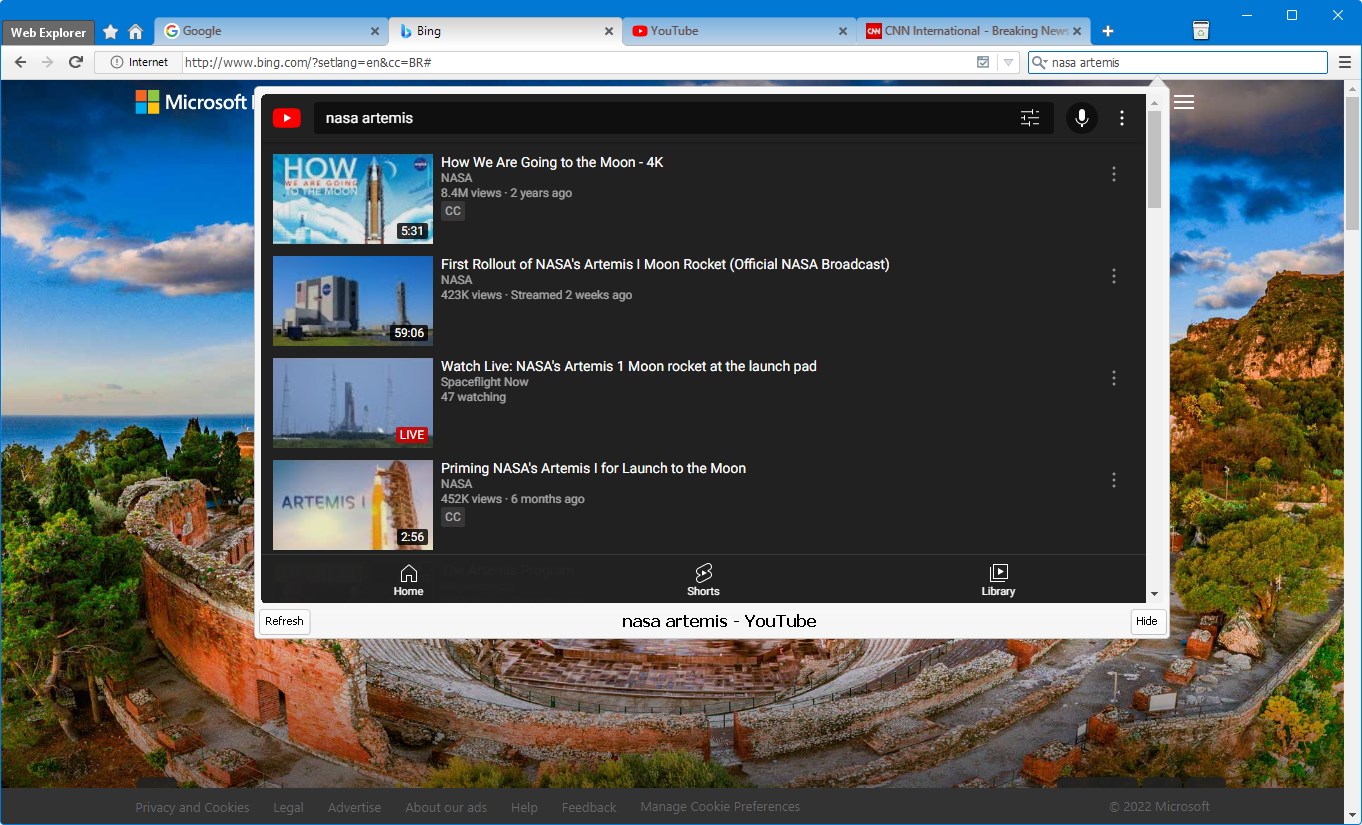Image resolution: width=1362 pixels, height=825 pixels.
Task: Go to the browser Home page icon
Action: pos(136,32)
